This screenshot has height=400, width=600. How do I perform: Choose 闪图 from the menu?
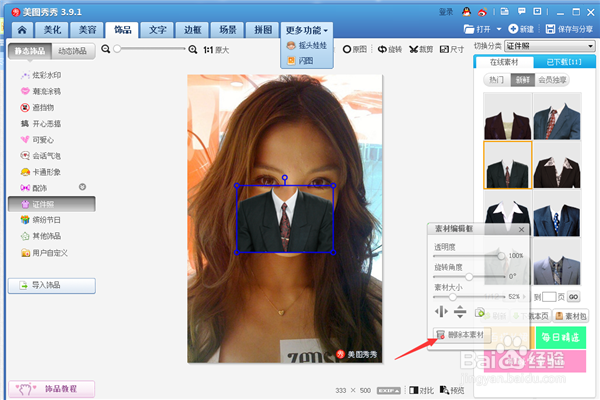pos(301,60)
